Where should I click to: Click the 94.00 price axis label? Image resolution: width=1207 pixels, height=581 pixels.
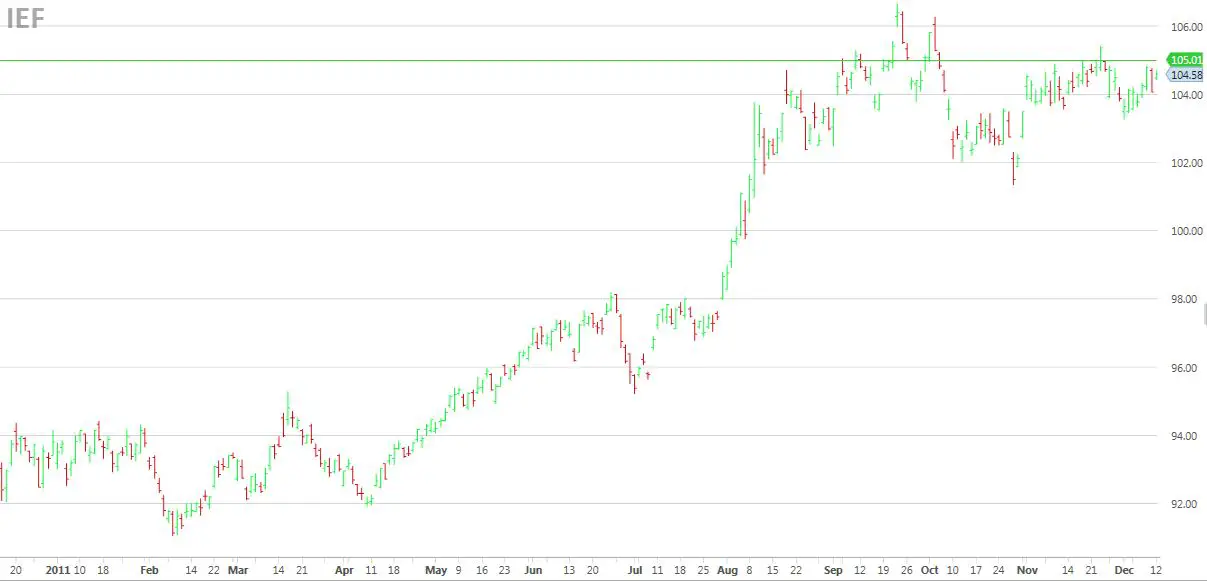[1185, 436]
